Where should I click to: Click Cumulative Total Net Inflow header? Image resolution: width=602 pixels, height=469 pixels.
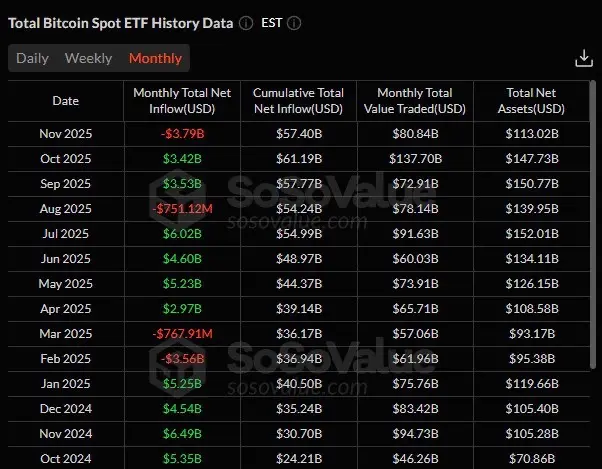pyautogui.click(x=299, y=100)
